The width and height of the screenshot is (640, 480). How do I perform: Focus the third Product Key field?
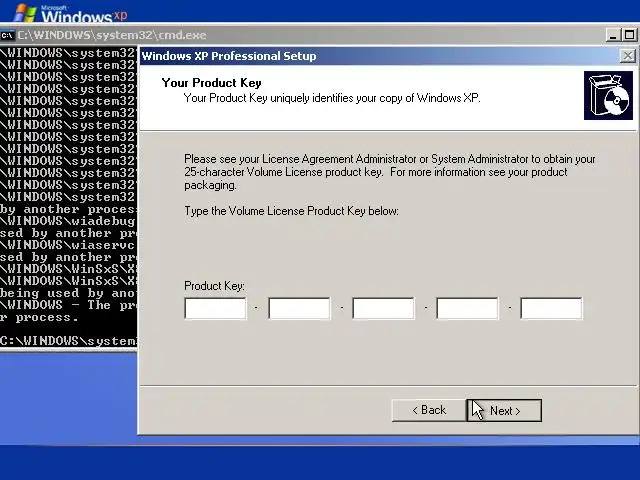click(x=383, y=308)
